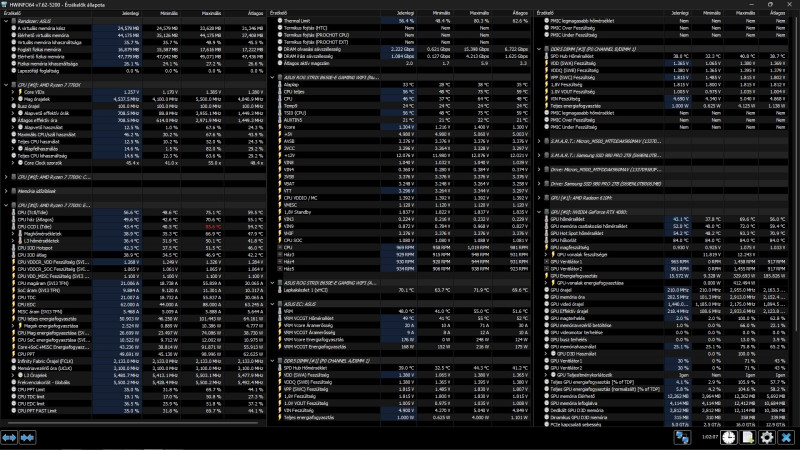Click Átlagos column header above PMIC rows

point(772,13)
